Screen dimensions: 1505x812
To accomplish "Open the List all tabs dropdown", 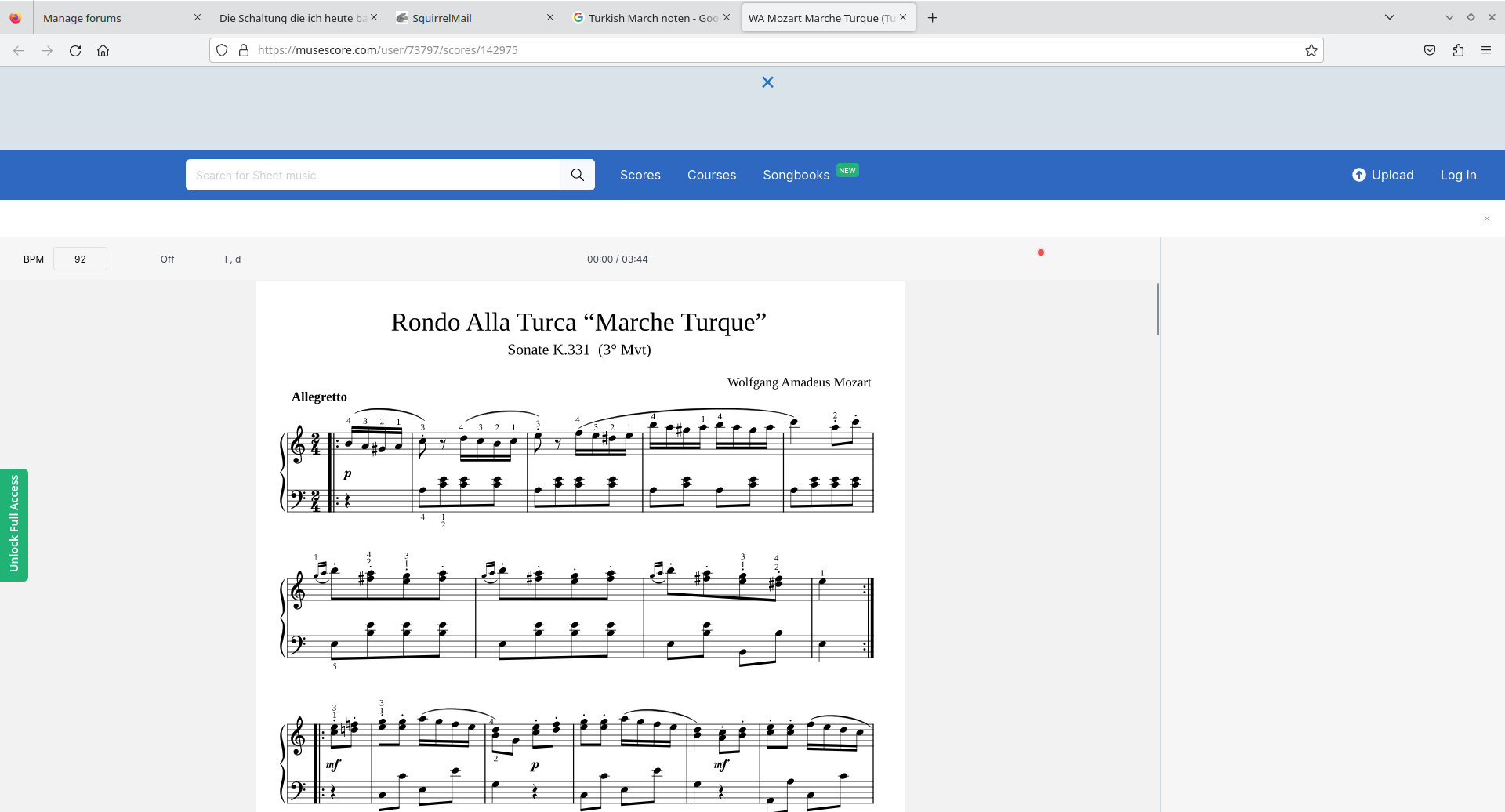I will (1389, 17).
